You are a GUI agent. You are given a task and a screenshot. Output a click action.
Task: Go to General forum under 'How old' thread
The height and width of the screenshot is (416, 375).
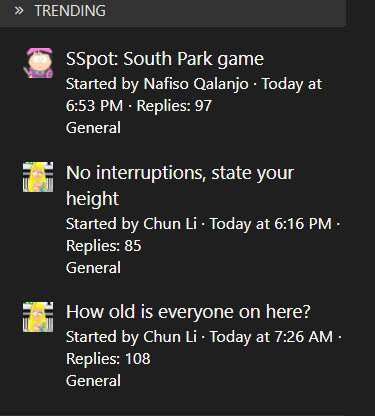(x=93, y=381)
